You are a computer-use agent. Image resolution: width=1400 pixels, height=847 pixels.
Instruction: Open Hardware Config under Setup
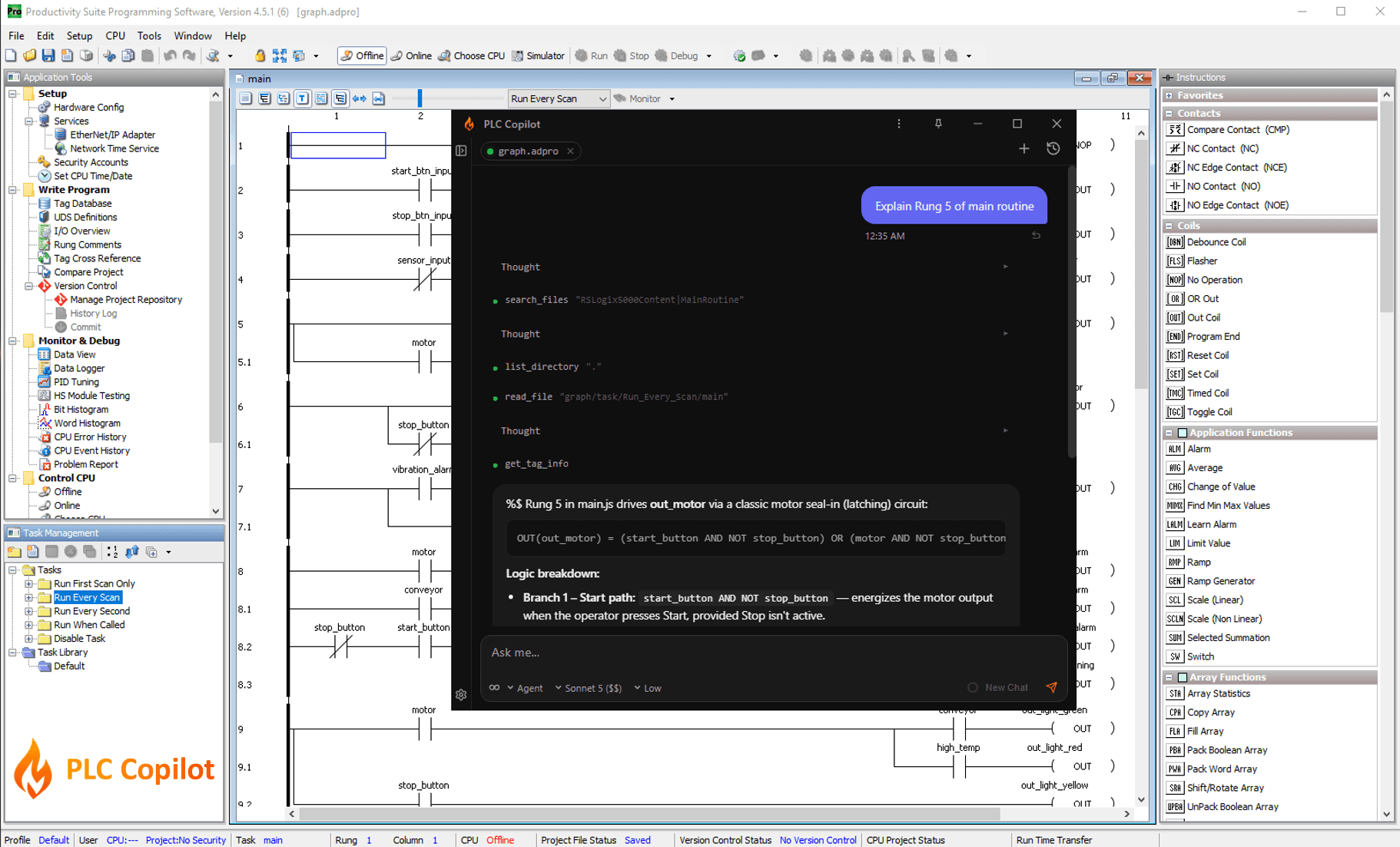click(x=88, y=108)
